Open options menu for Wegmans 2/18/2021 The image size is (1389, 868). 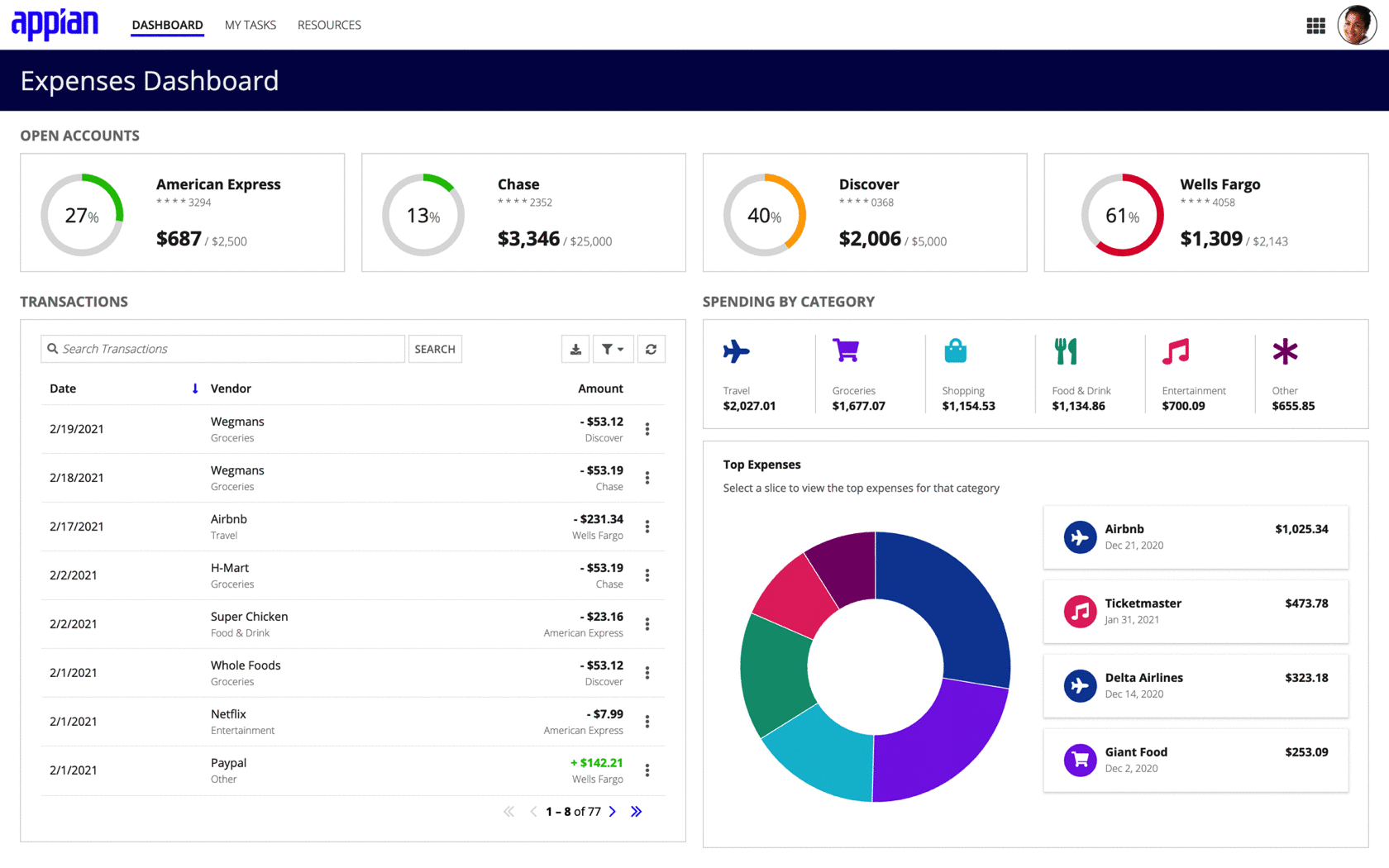(x=647, y=478)
